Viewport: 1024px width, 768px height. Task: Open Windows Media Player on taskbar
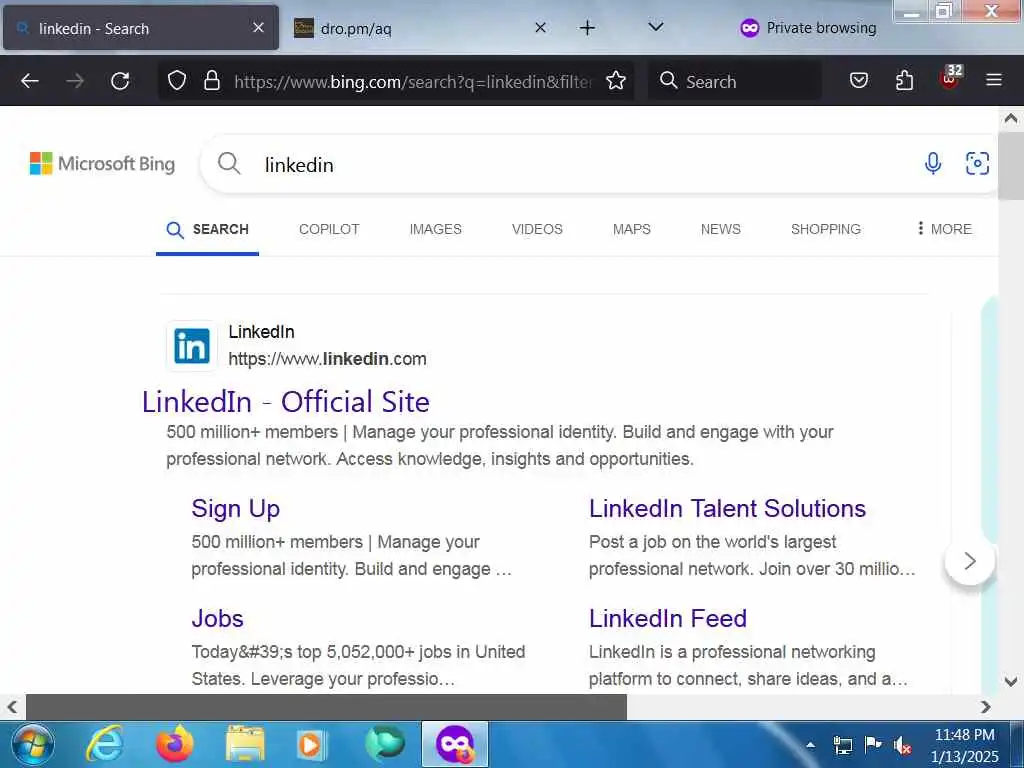coord(311,744)
